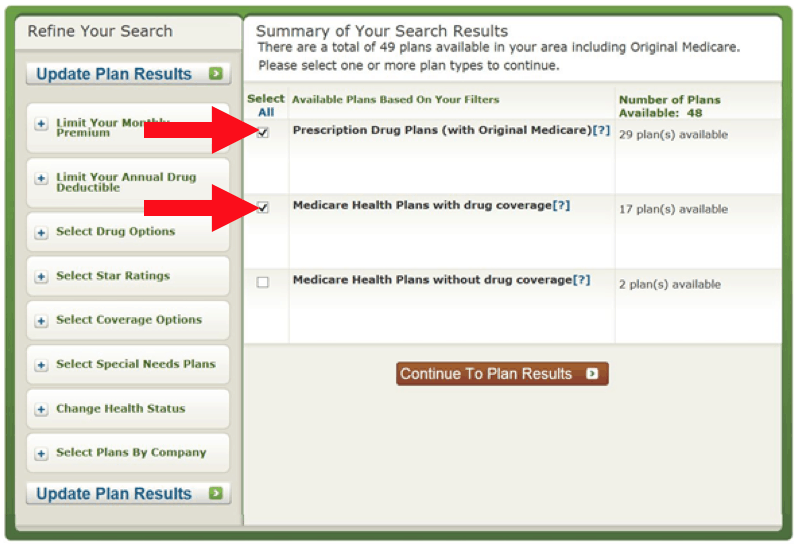Click the plus icon beside Select Star Ratings

(41, 276)
